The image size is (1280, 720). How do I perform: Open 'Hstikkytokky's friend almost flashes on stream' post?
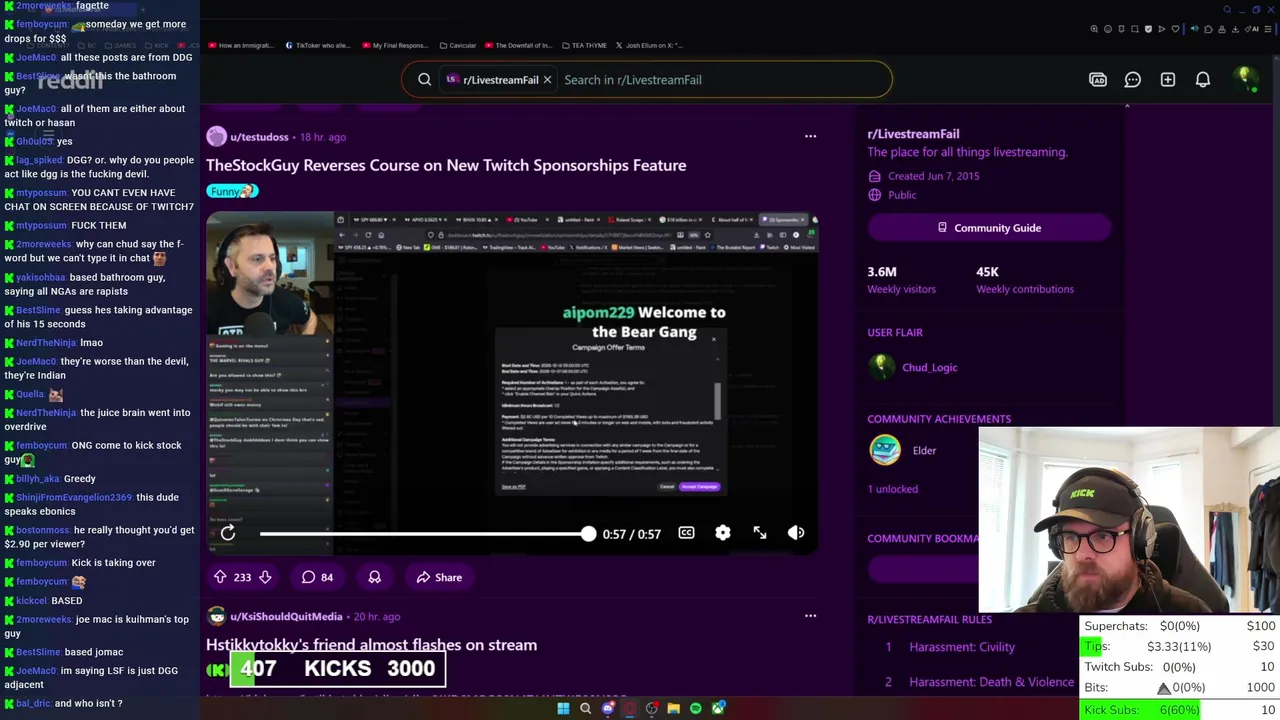click(x=371, y=645)
